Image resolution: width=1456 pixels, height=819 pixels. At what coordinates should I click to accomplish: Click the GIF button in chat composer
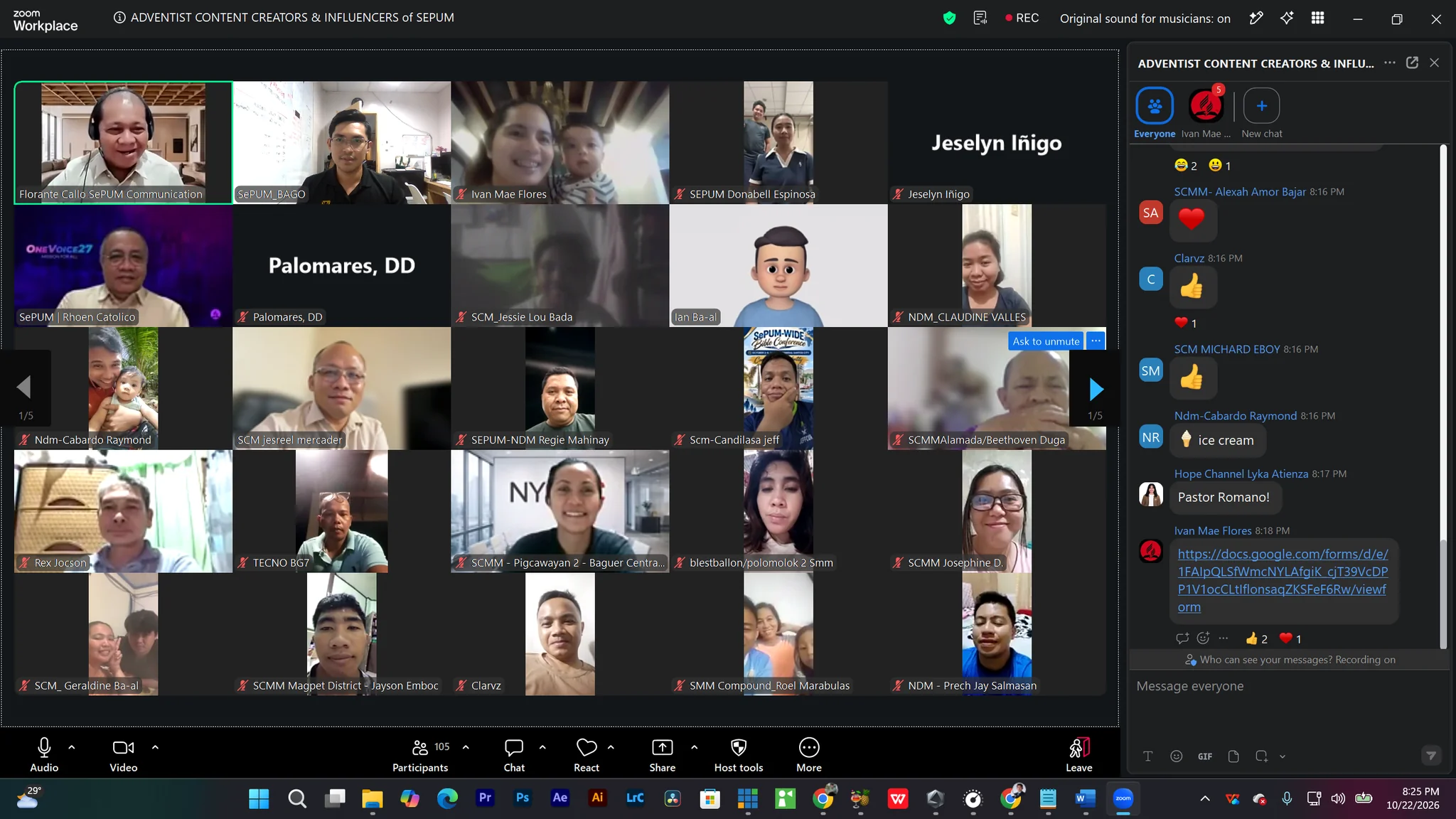click(x=1204, y=756)
